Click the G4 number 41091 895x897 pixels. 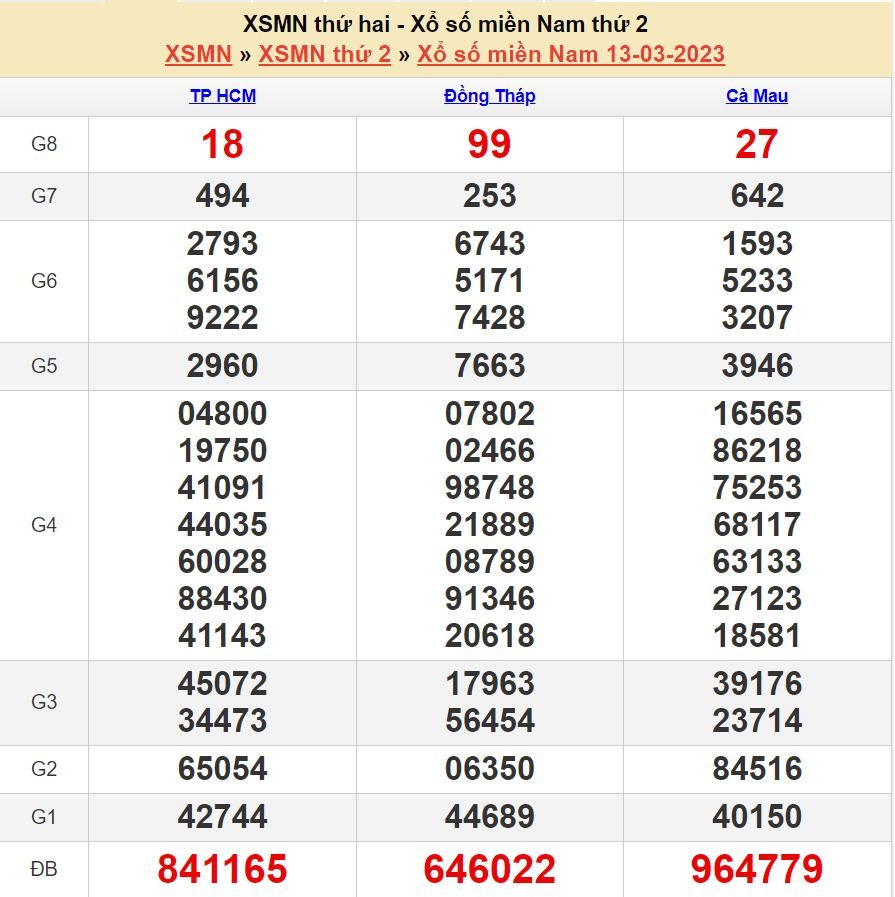[x=222, y=488]
